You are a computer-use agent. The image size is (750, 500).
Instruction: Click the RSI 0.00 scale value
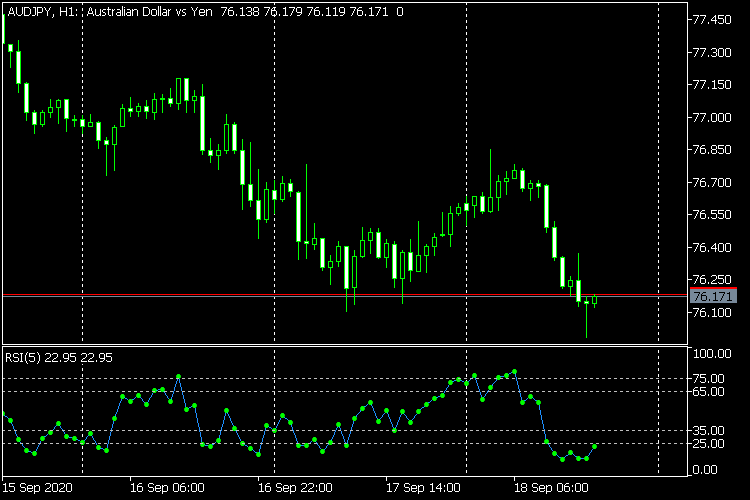tap(705, 470)
